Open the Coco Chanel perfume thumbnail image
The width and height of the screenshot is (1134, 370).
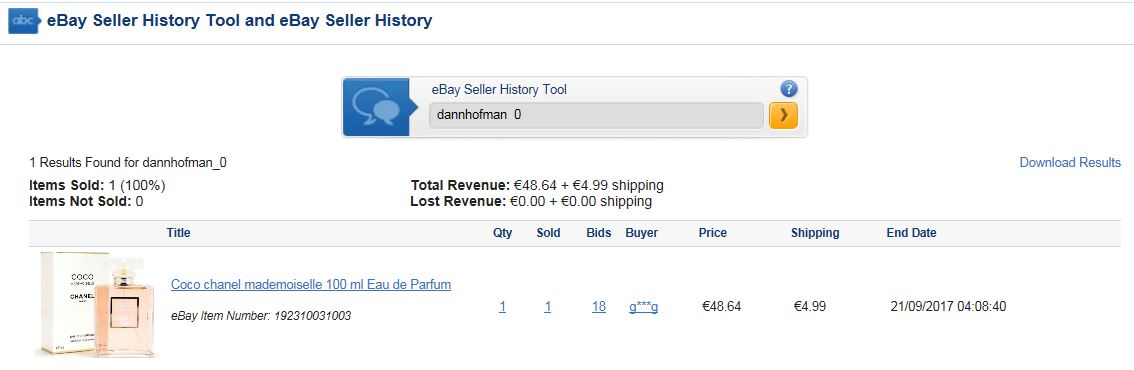(96, 304)
